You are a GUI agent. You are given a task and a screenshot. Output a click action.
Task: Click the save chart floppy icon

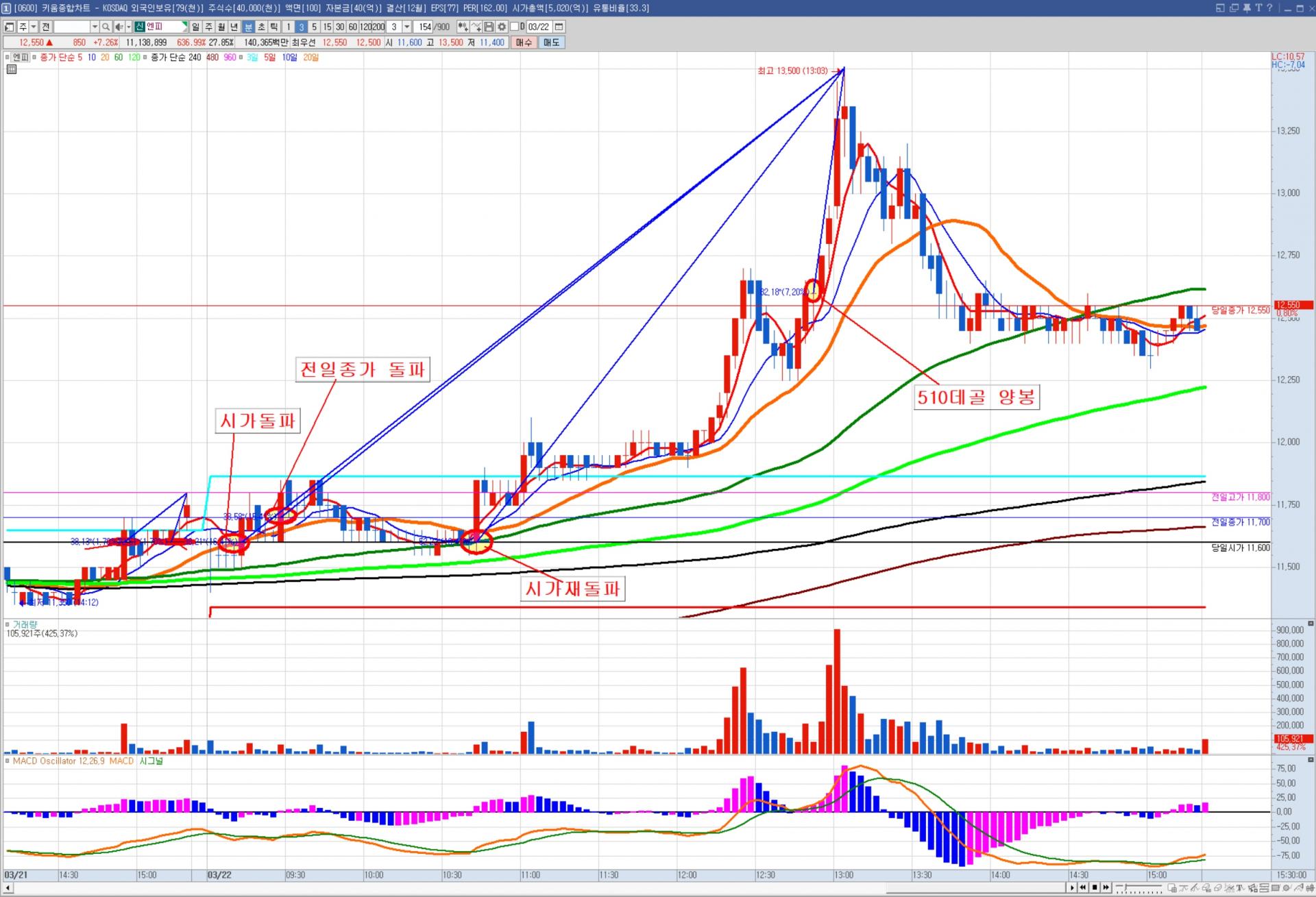[489, 27]
